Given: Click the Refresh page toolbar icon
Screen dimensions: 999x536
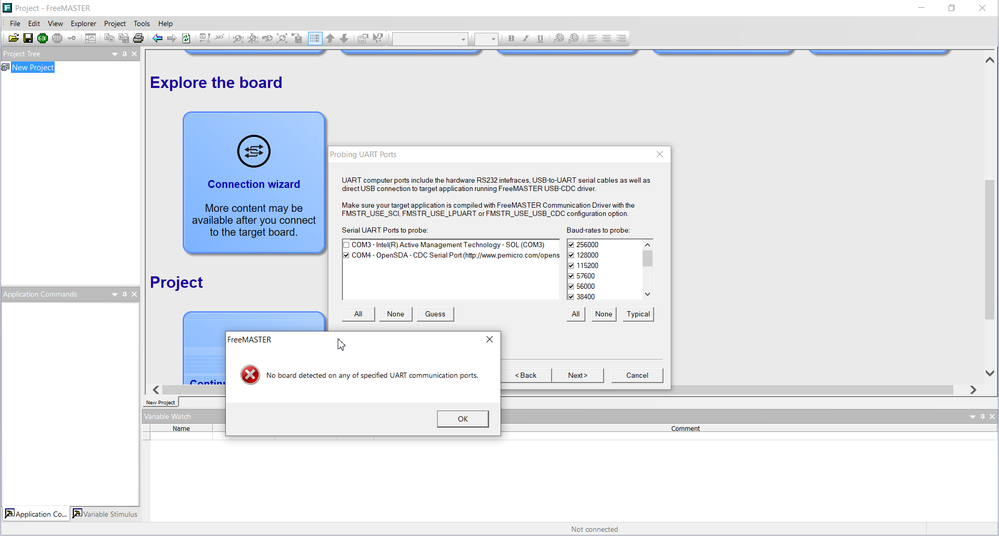Looking at the screenshot, I should click(186, 38).
